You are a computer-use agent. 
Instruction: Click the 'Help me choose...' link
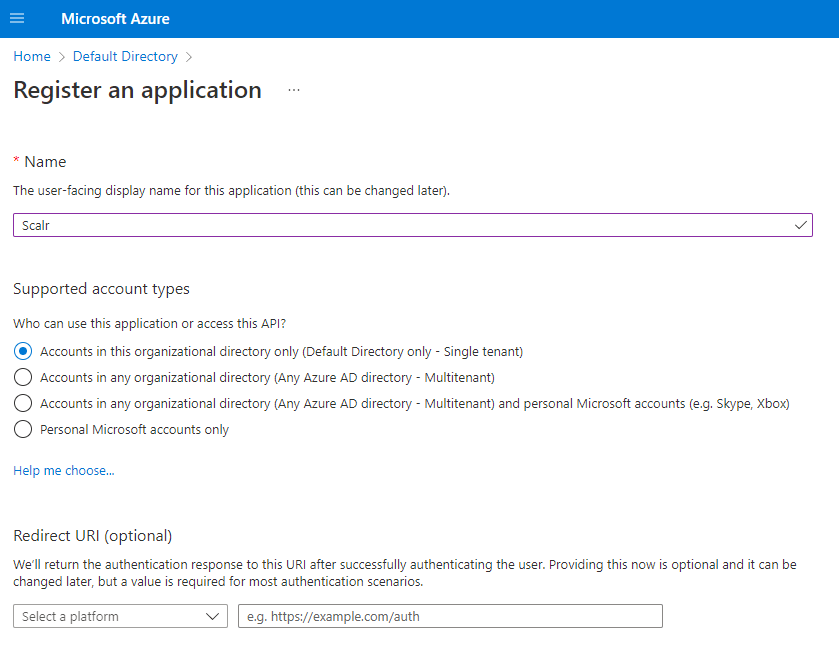coord(63,470)
